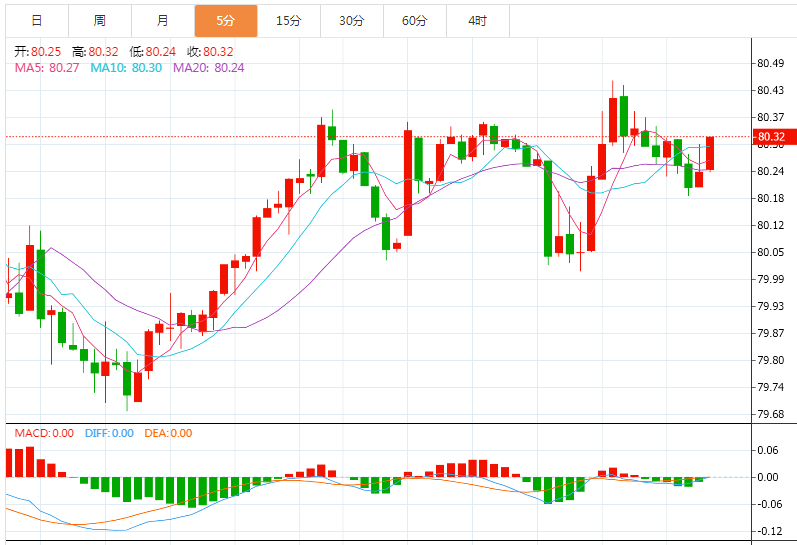Click the purple MA20 indicator label
This screenshot has width=797, height=545.
click(x=208, y=67)
